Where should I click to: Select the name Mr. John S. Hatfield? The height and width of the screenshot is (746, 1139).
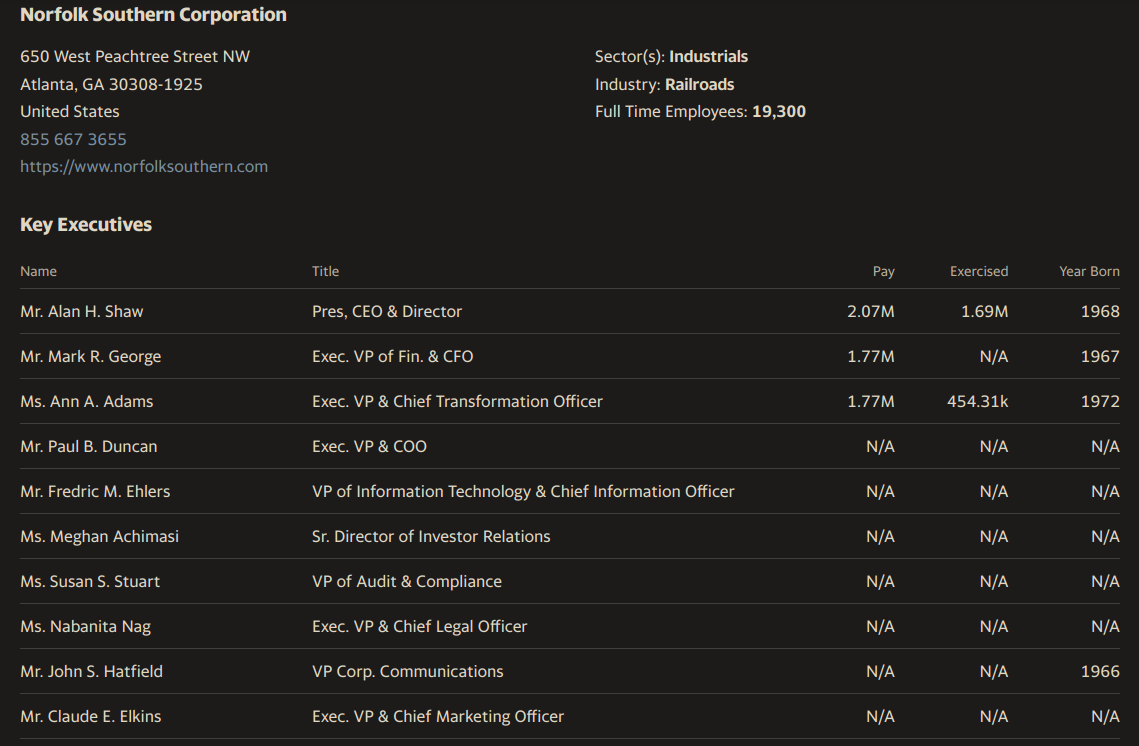[92, 672]
